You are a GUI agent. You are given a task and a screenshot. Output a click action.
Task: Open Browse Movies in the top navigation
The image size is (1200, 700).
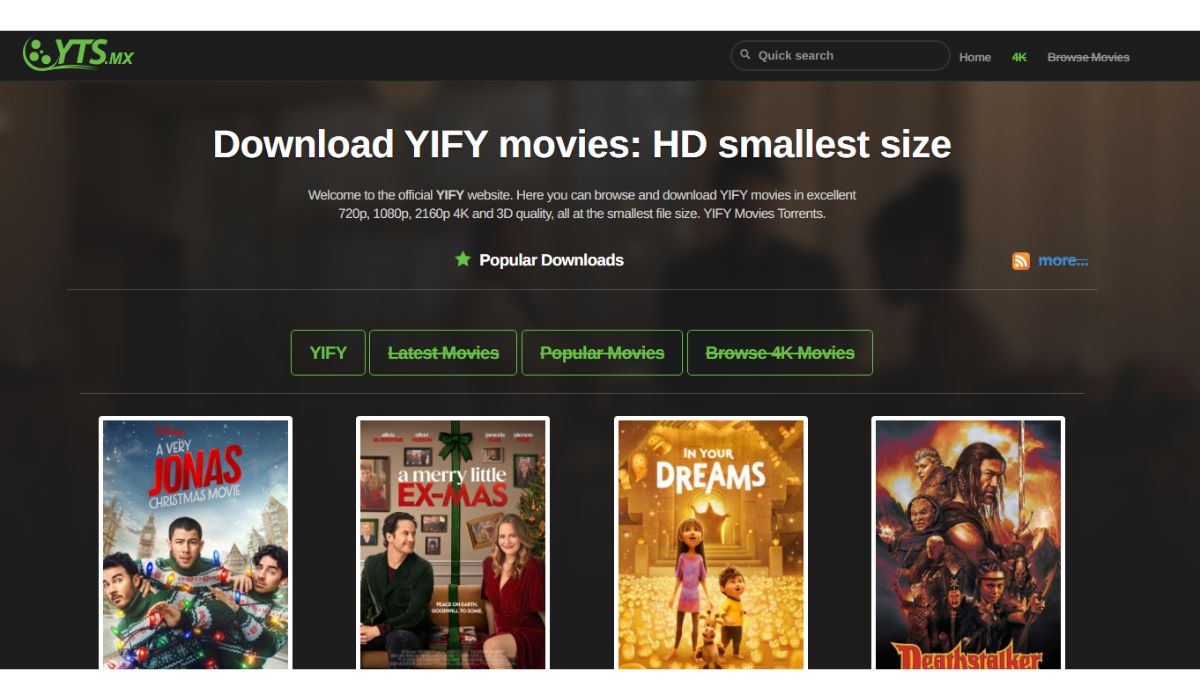pyautogui.click(x=1088, y=57)
